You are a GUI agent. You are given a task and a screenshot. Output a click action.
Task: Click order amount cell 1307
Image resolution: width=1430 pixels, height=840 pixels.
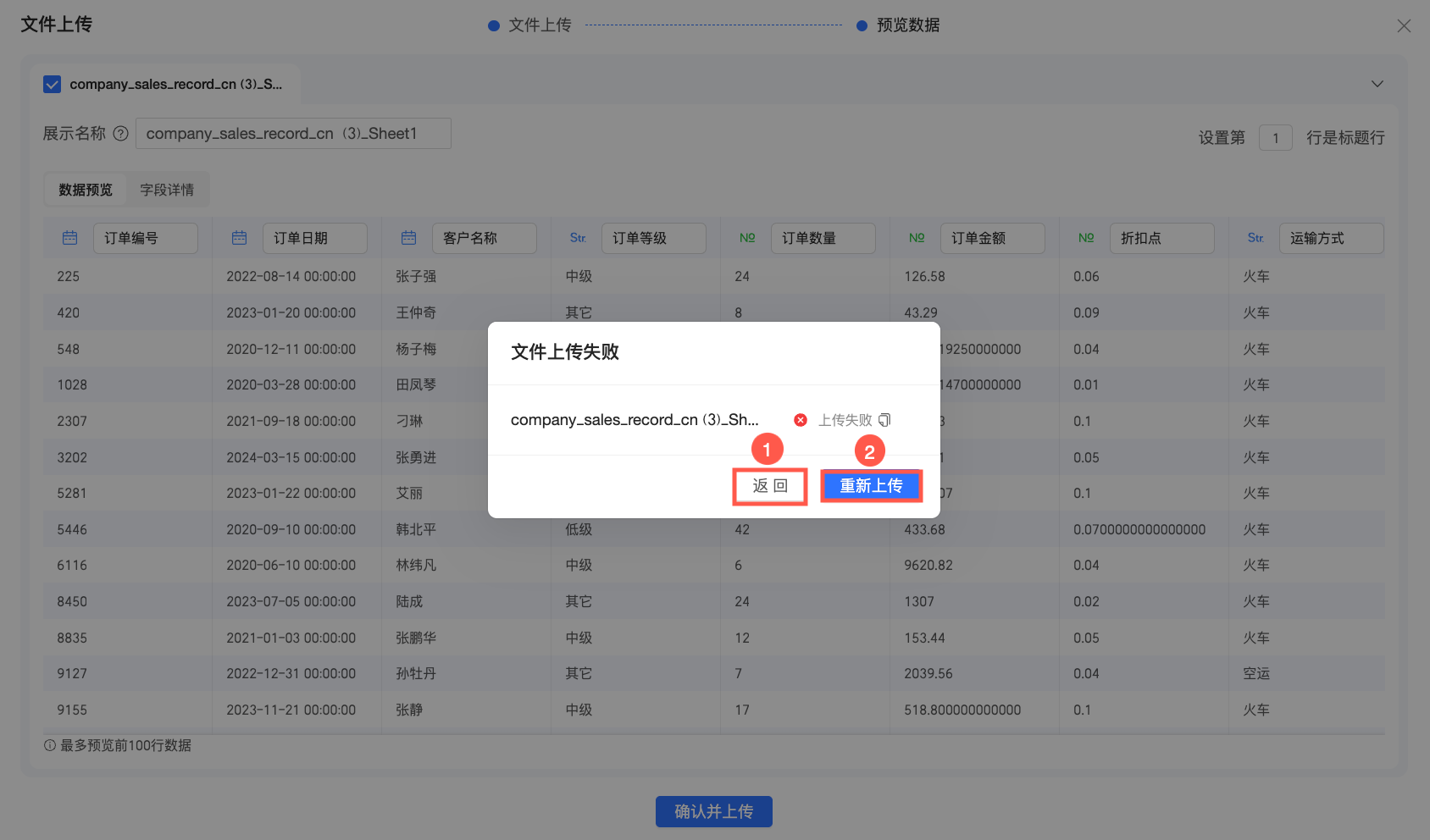pos(919,602)
